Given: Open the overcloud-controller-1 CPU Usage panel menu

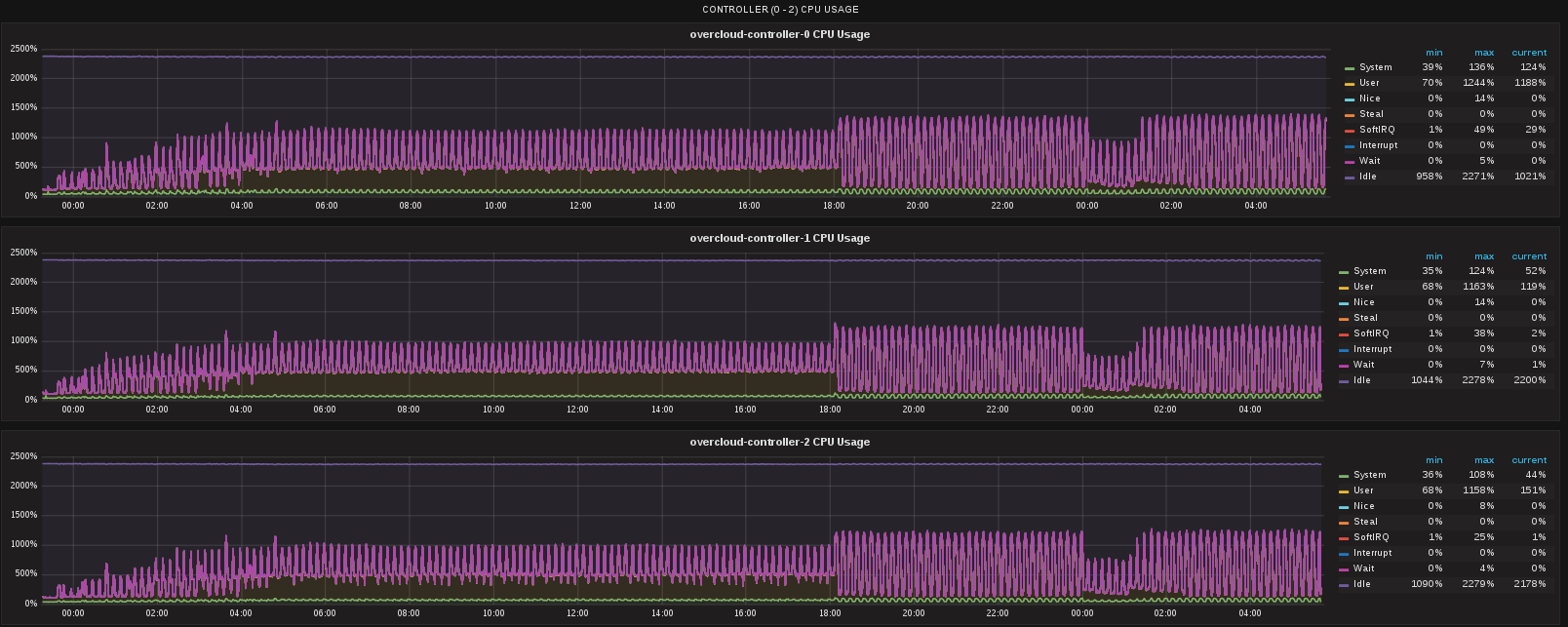Looking at the screenshot, I should pyautogui.click(x=780, y=238).
